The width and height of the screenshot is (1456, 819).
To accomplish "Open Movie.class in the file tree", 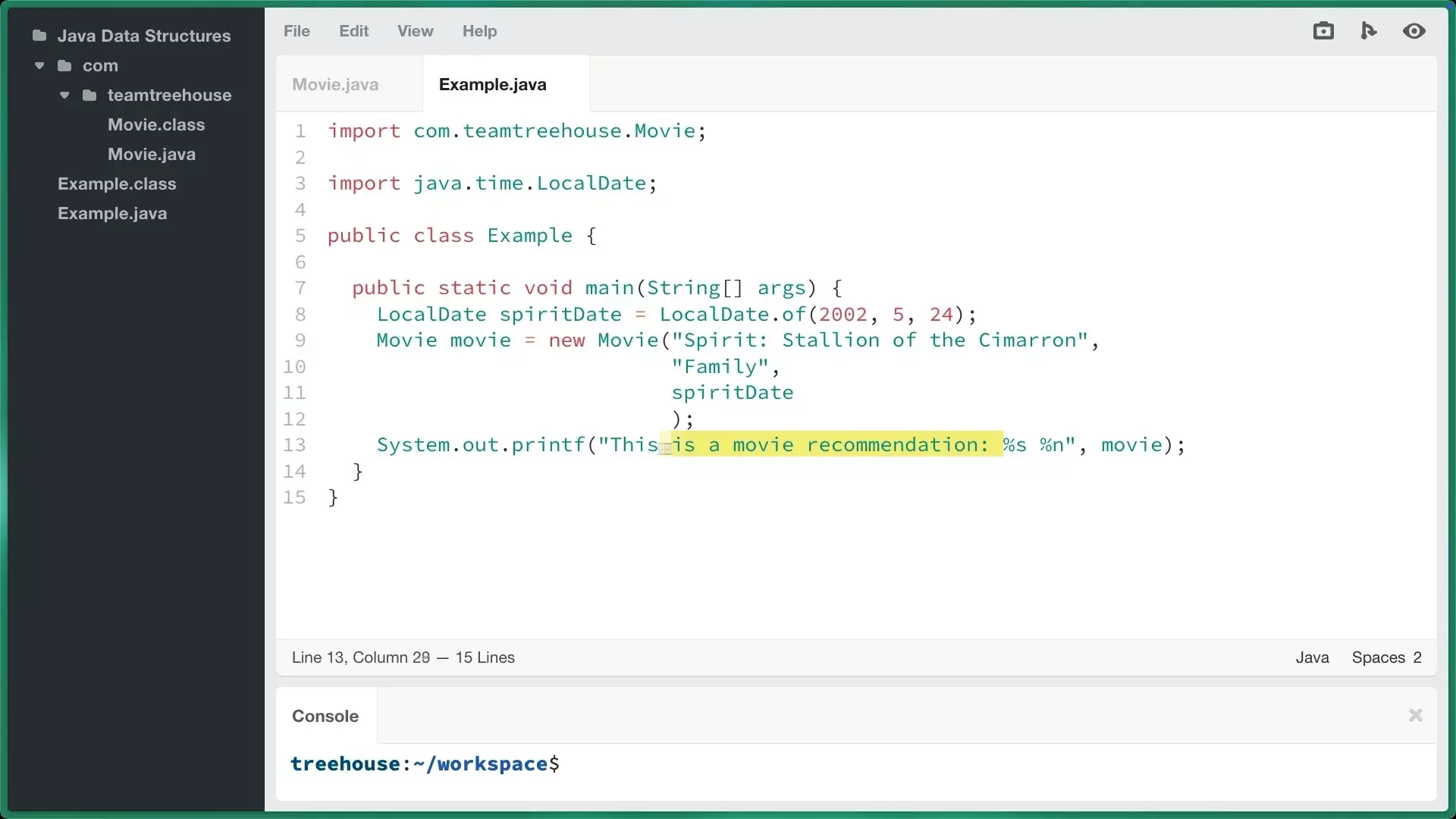I will [x=156, y=124].
